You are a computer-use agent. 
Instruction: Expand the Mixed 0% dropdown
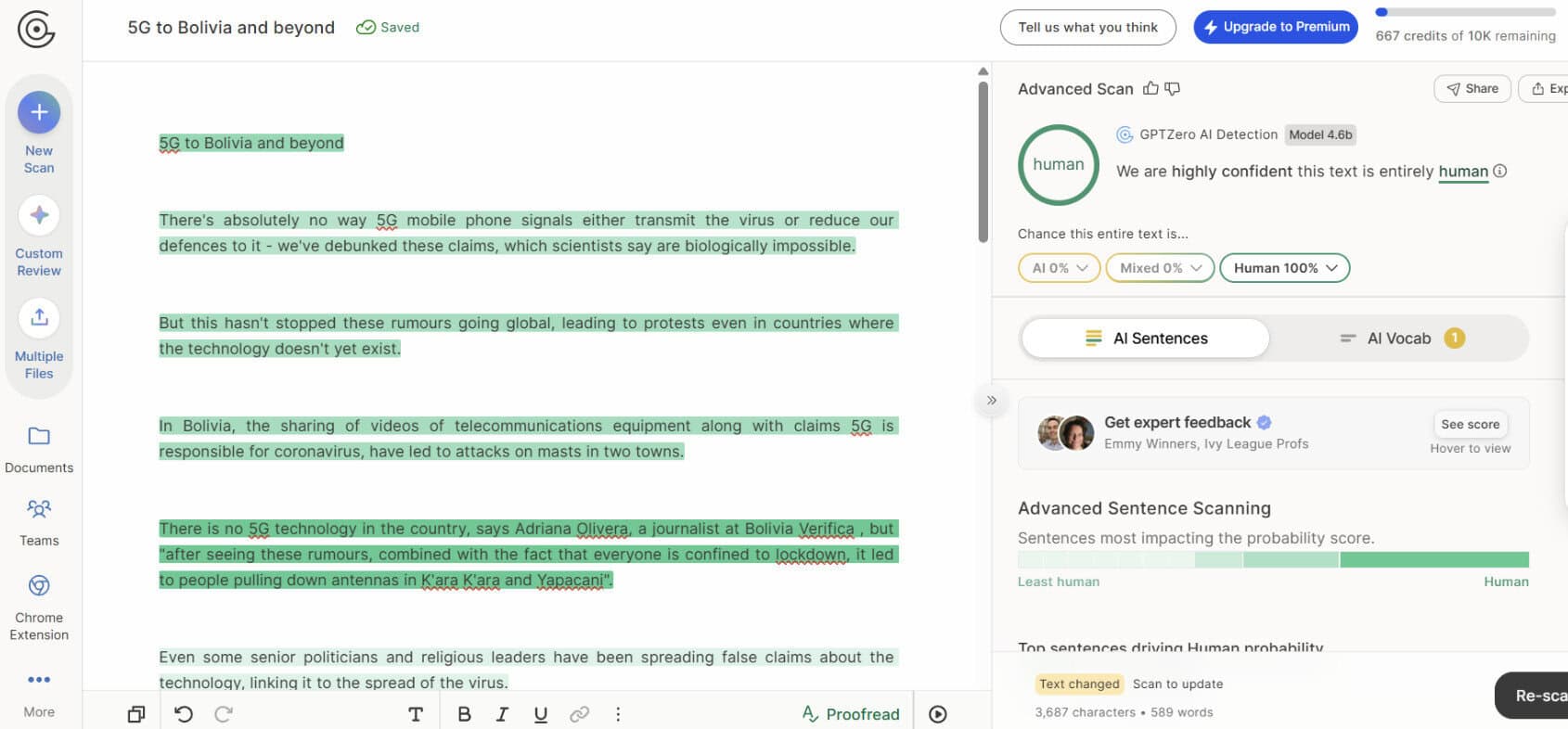click(1161, 268)
